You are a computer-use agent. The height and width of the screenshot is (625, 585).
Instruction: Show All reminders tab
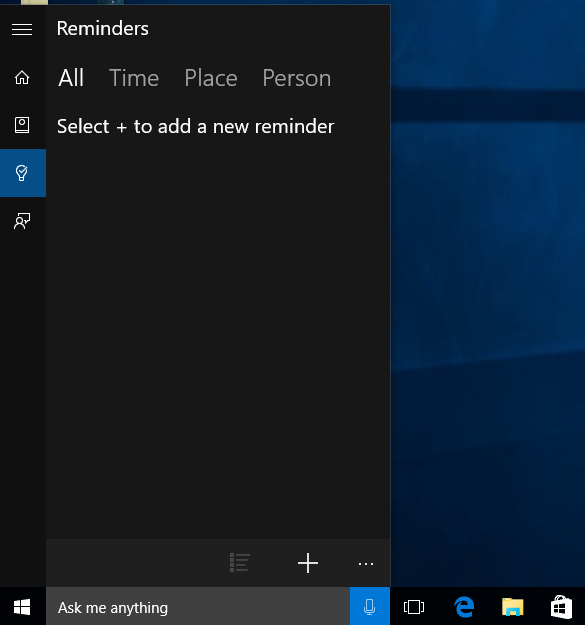pos(71,78)
